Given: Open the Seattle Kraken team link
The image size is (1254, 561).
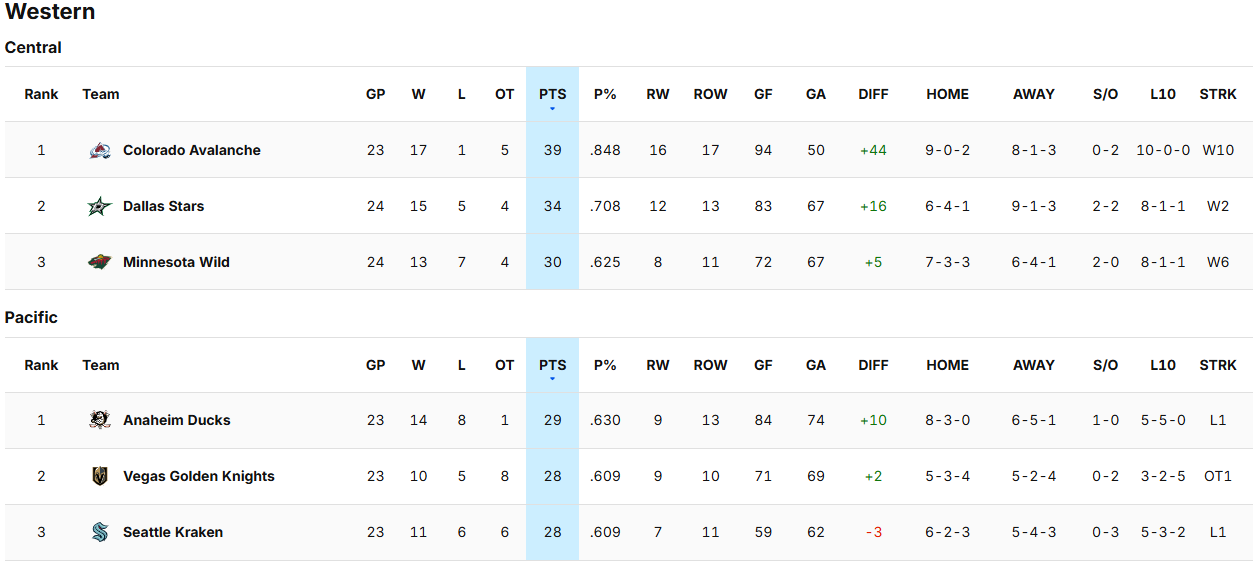Looking at the screenshot, I should point(173,532).
